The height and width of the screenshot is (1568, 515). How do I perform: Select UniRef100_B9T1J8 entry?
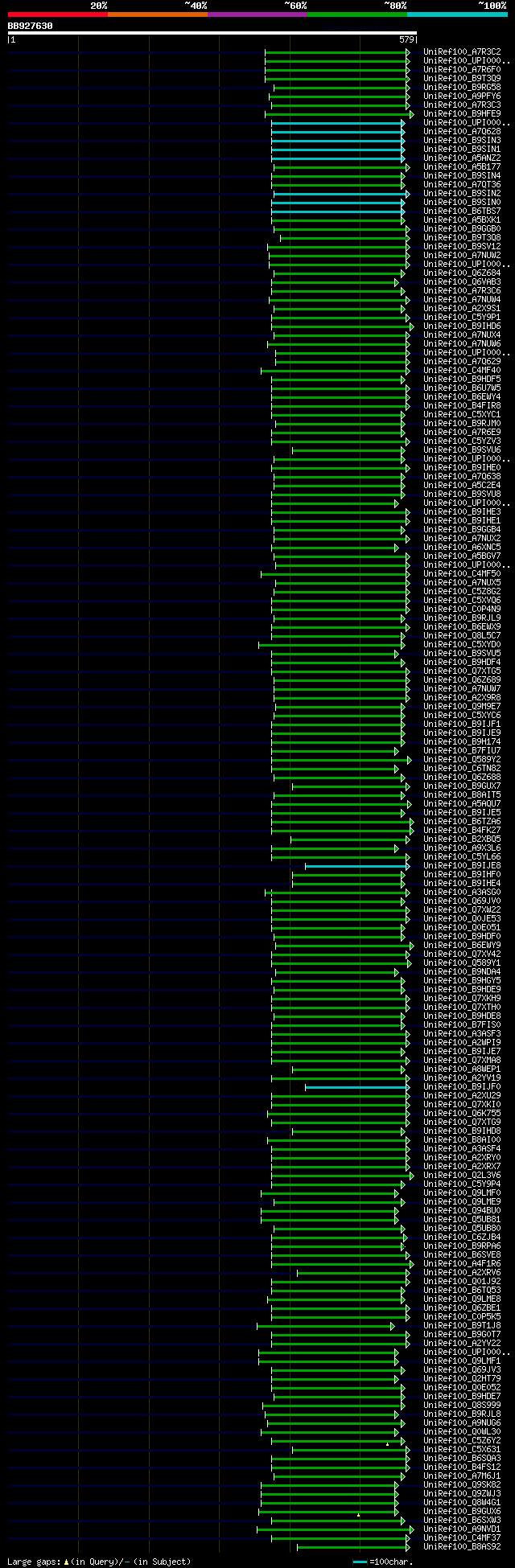pos(462,1326)
